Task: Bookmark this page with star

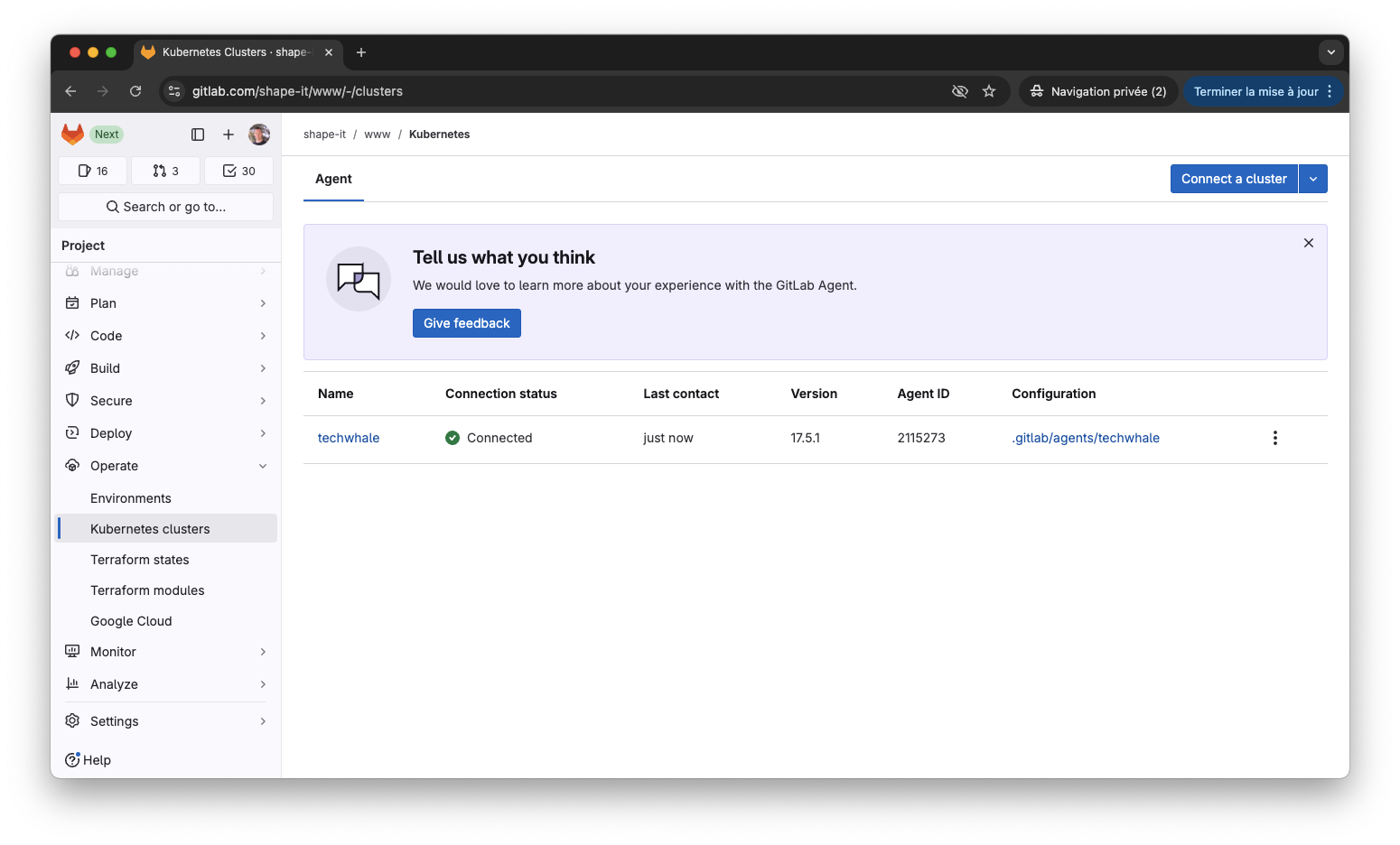Action: (x=989, y=91)
